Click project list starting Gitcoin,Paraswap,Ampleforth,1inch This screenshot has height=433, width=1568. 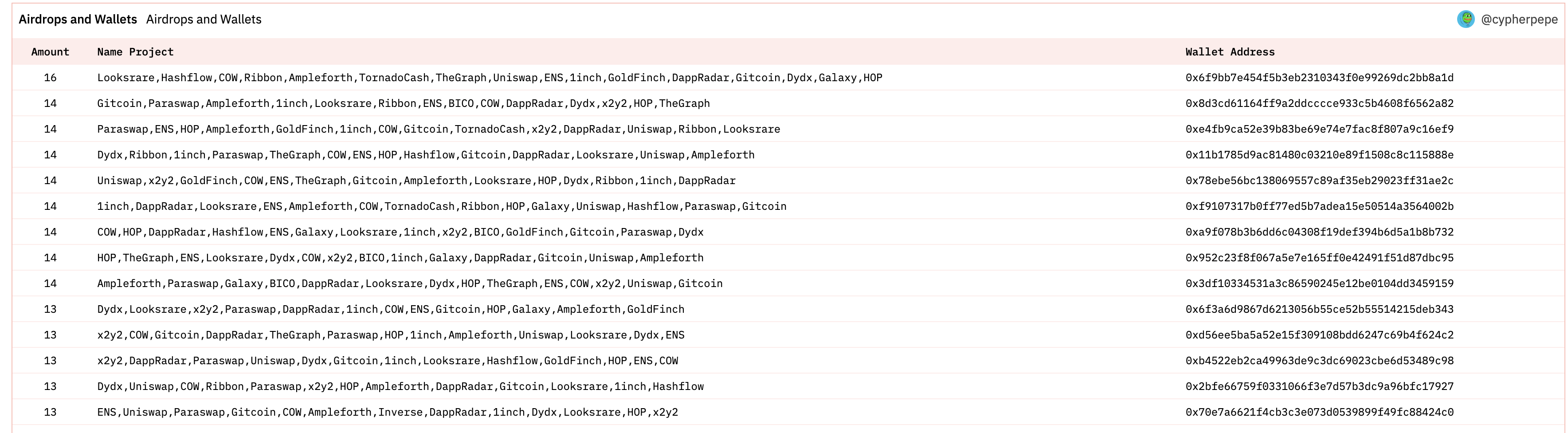point(404,103)
